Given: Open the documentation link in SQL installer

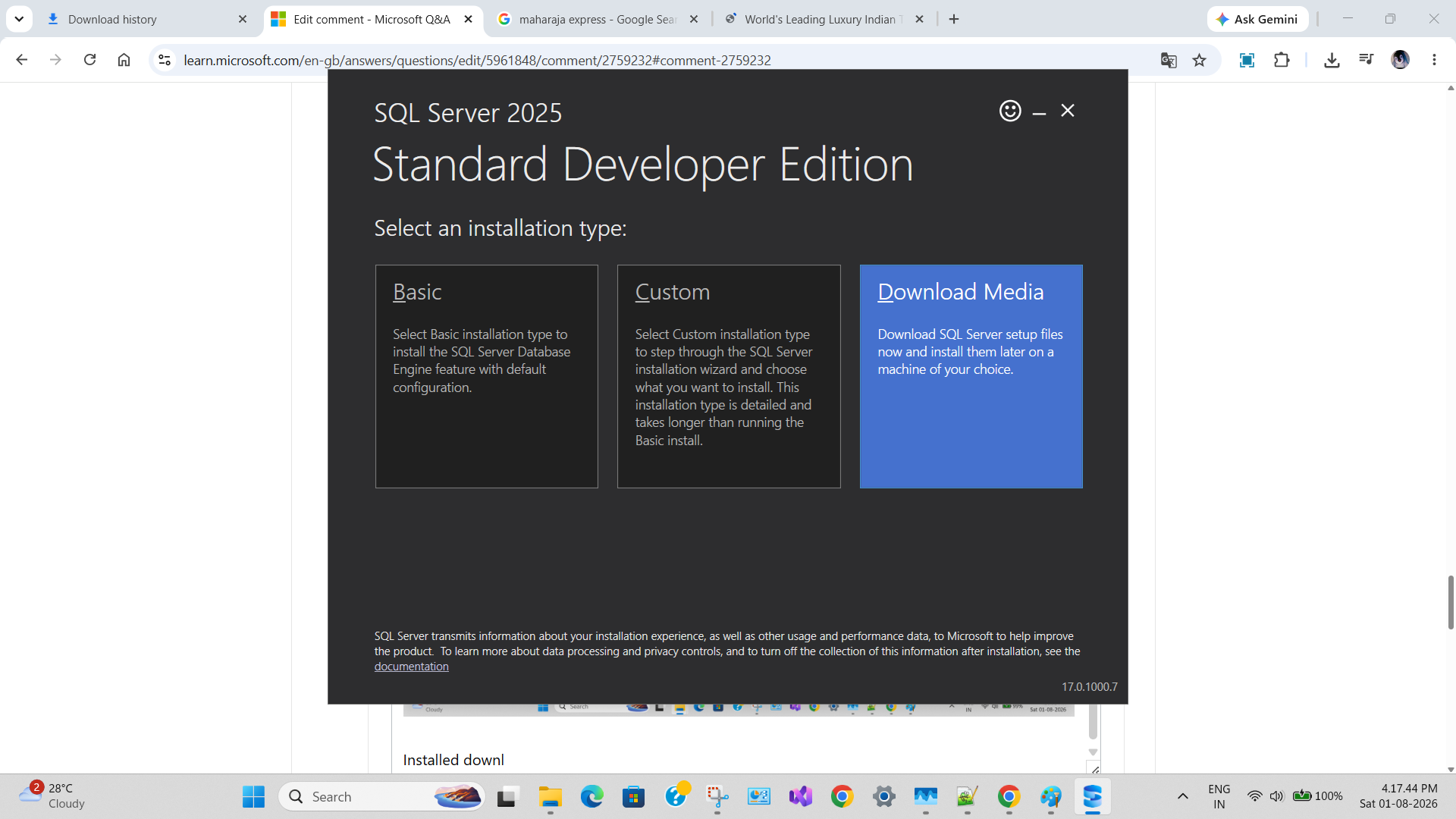Looking at the screenshot, I should coord(411,667).
